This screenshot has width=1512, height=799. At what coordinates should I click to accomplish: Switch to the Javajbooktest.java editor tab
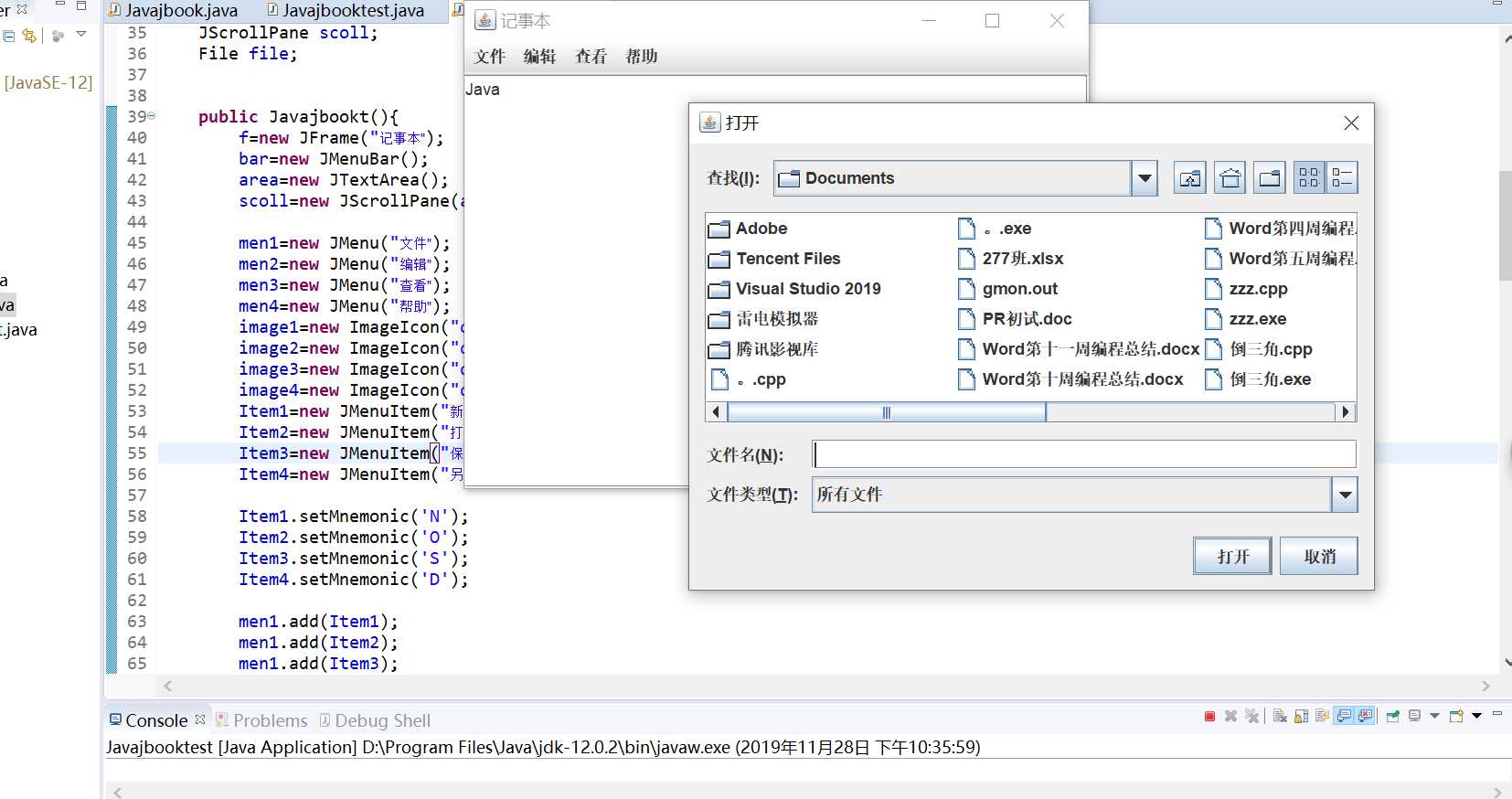(346, 10)
